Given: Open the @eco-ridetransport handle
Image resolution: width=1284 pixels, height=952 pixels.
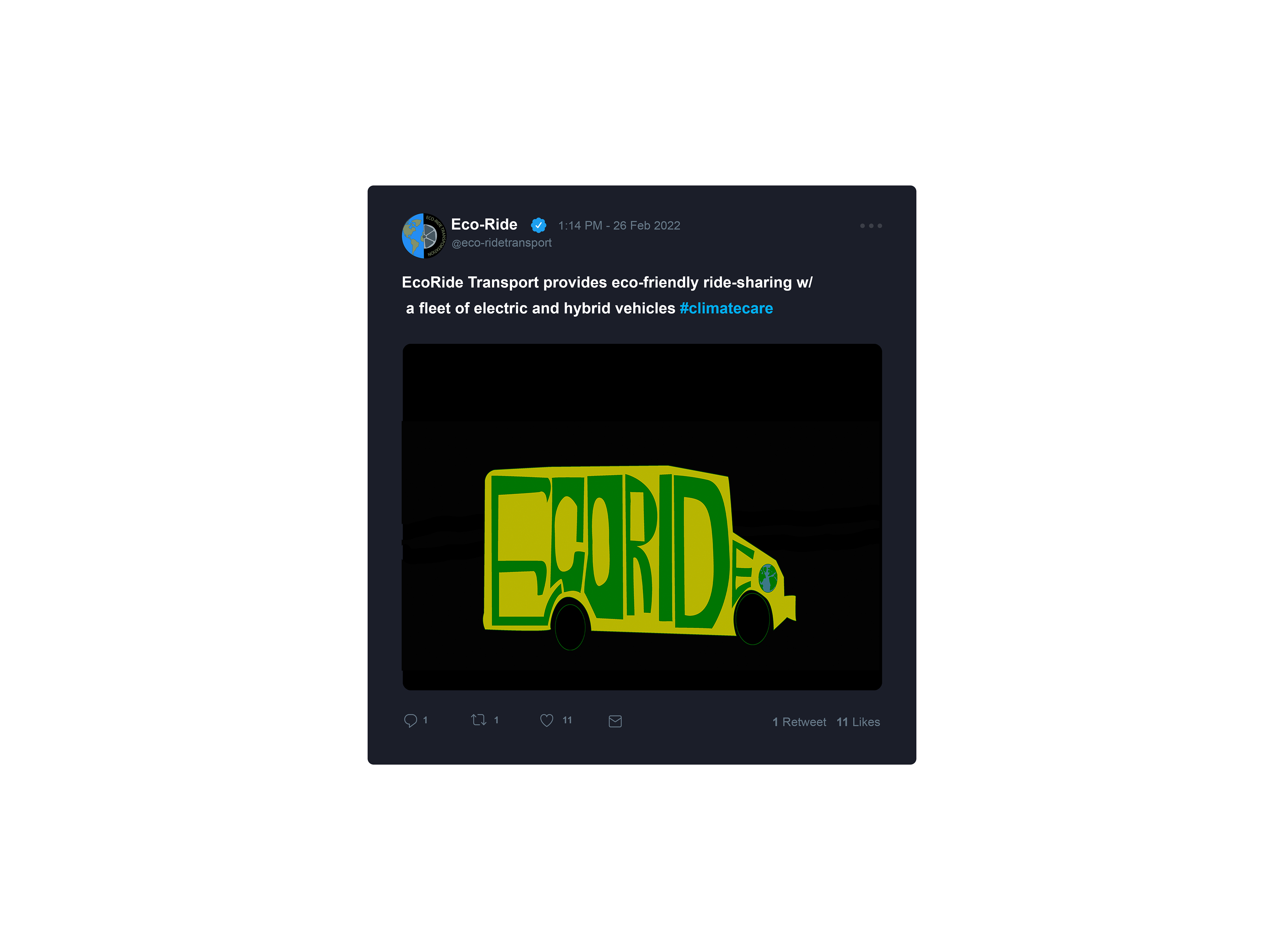Looking at the screenshot, I should tap(501, 243).
